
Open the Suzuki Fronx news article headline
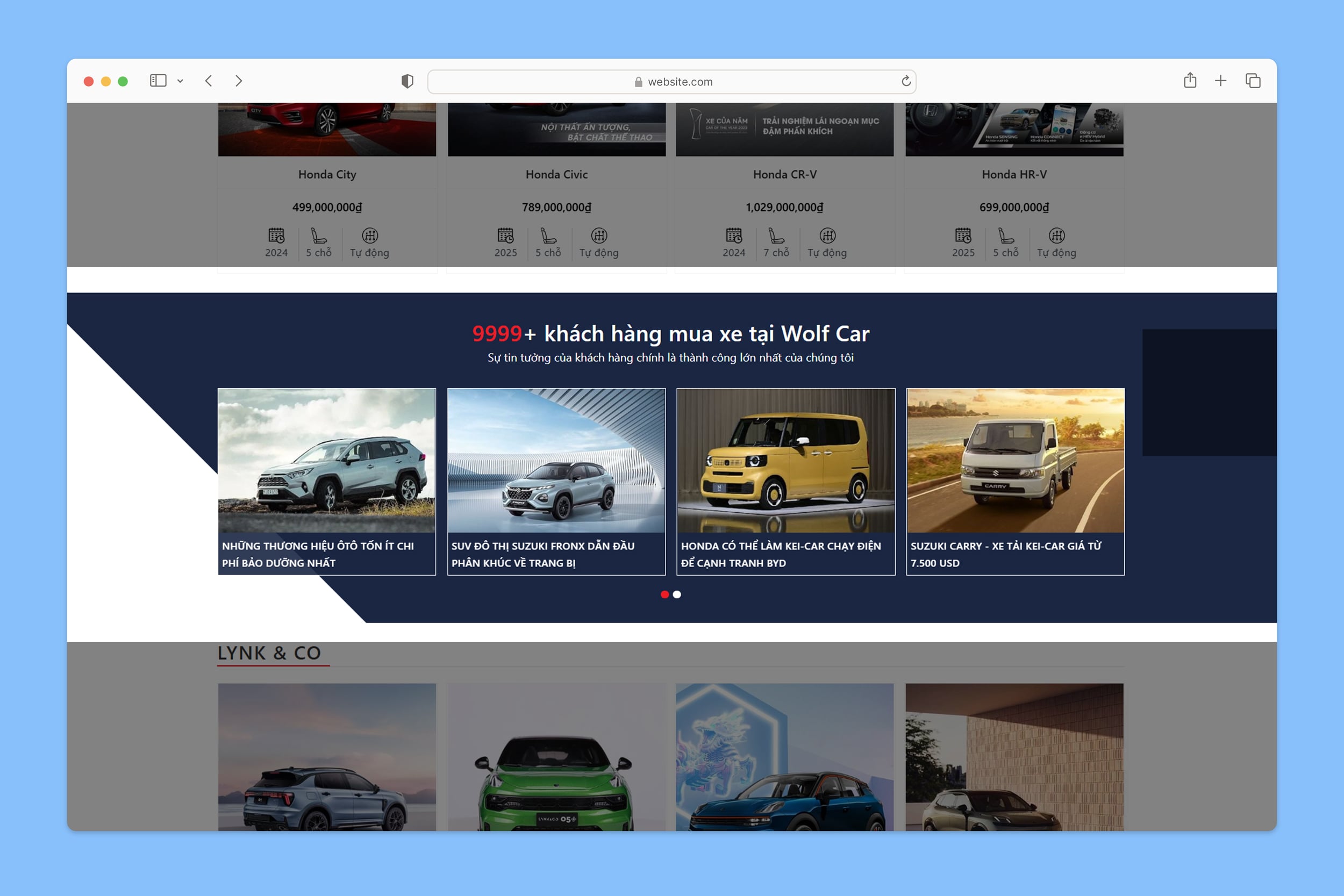coord(542,554)
